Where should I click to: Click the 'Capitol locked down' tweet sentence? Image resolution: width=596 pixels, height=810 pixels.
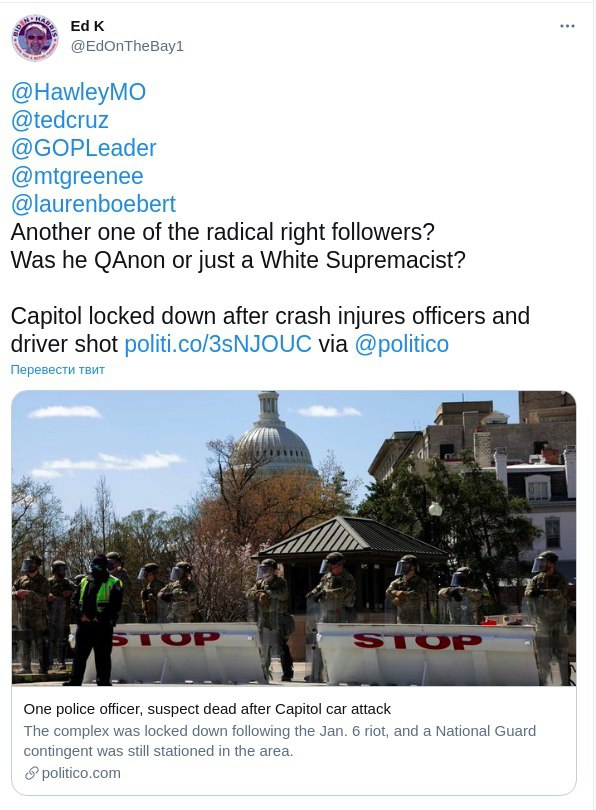[x=270, y=330]
